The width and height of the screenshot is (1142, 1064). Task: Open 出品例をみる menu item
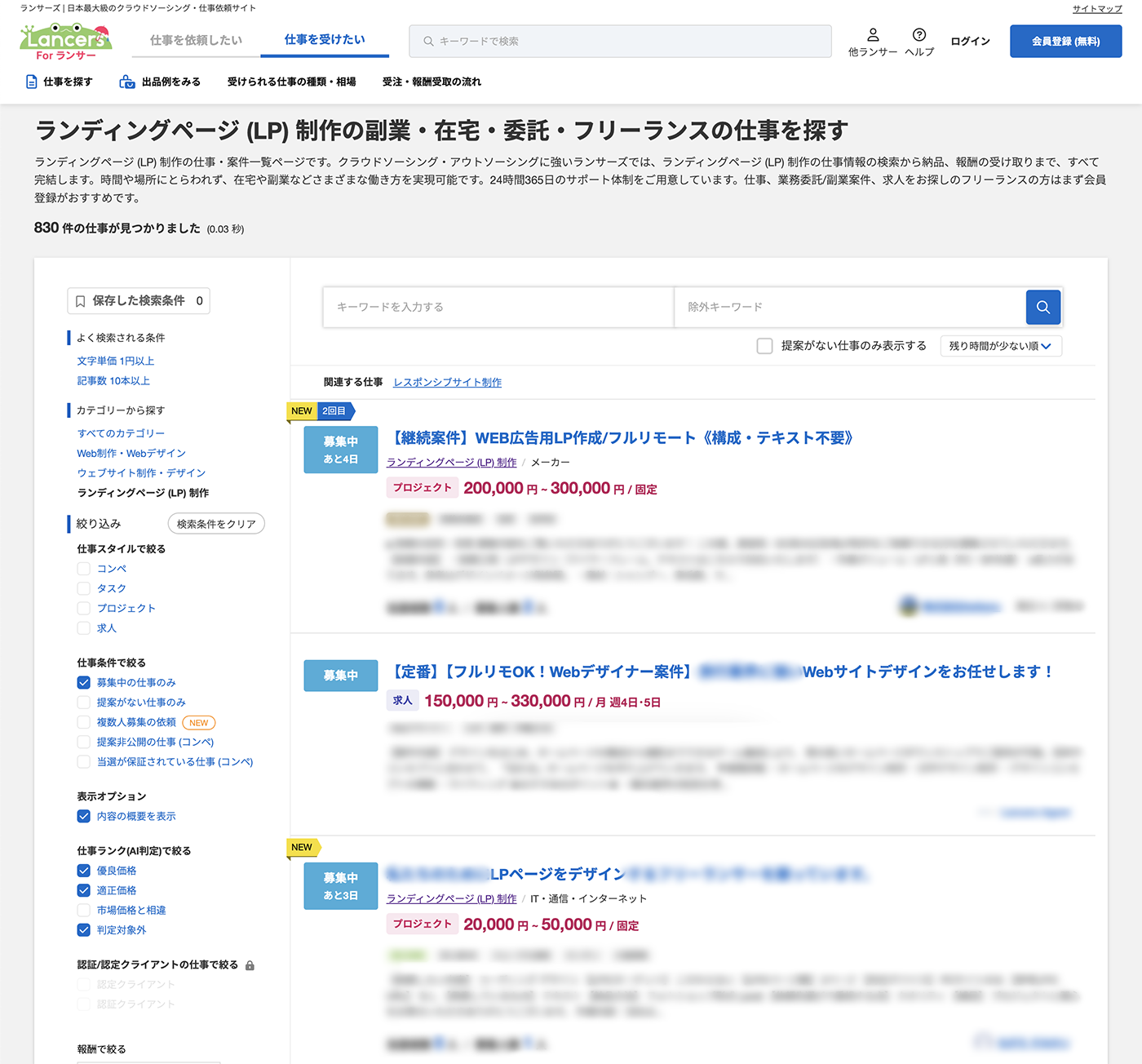point(160,82)
